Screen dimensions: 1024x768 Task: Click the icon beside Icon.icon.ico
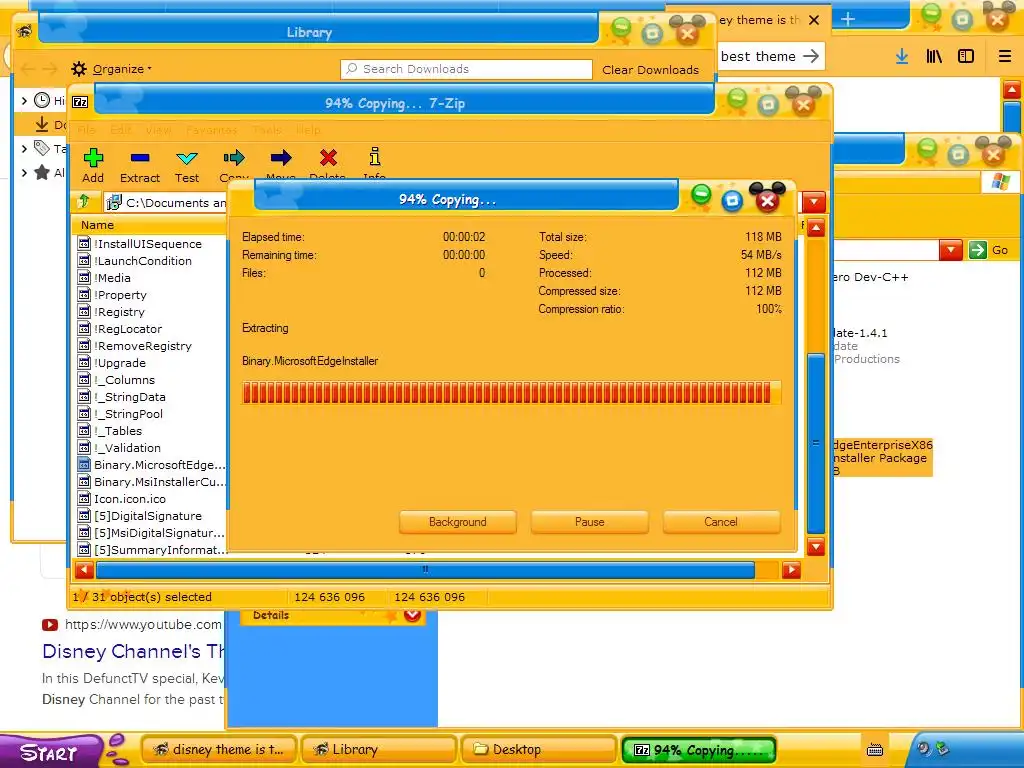click(x=84, y=498)
